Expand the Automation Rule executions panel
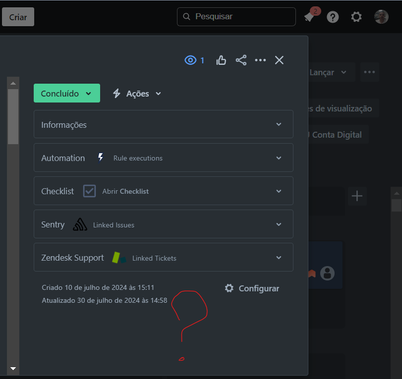 [x=163, y=158]
